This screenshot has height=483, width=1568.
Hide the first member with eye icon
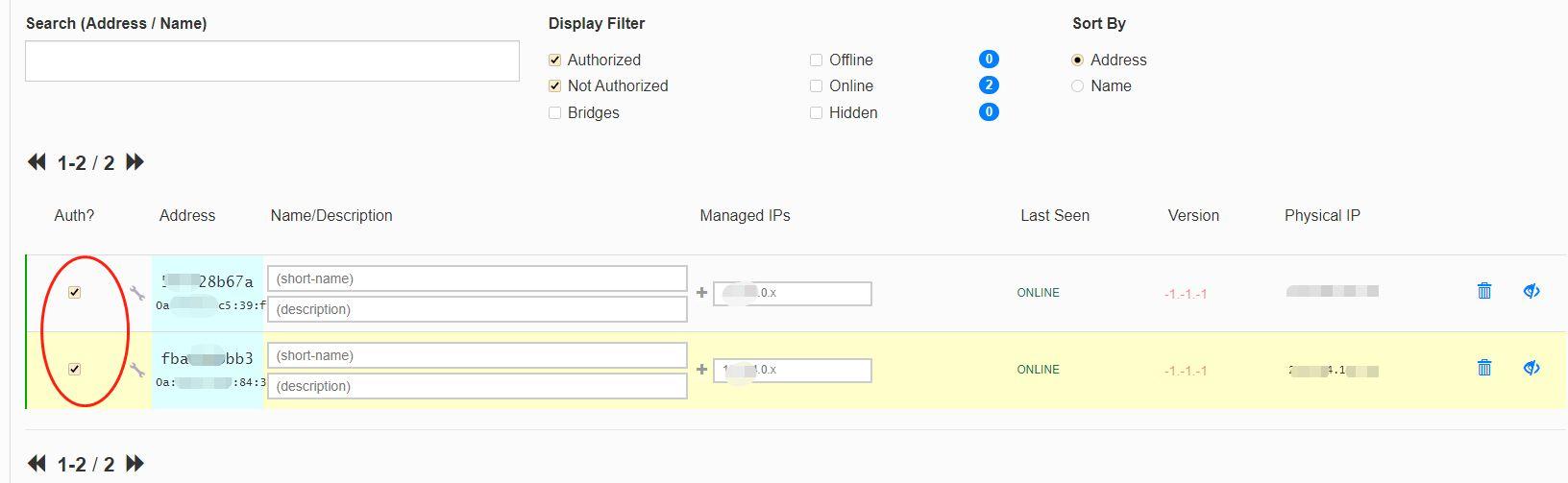pyautogui.click(x=1531, y=290)
